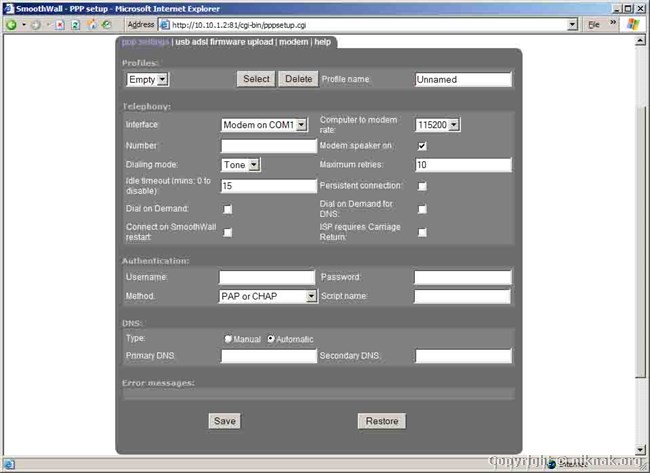Screen dimensions: 650x473
Task: Open the Back button history arrow
Action: [x=24, y=25]
